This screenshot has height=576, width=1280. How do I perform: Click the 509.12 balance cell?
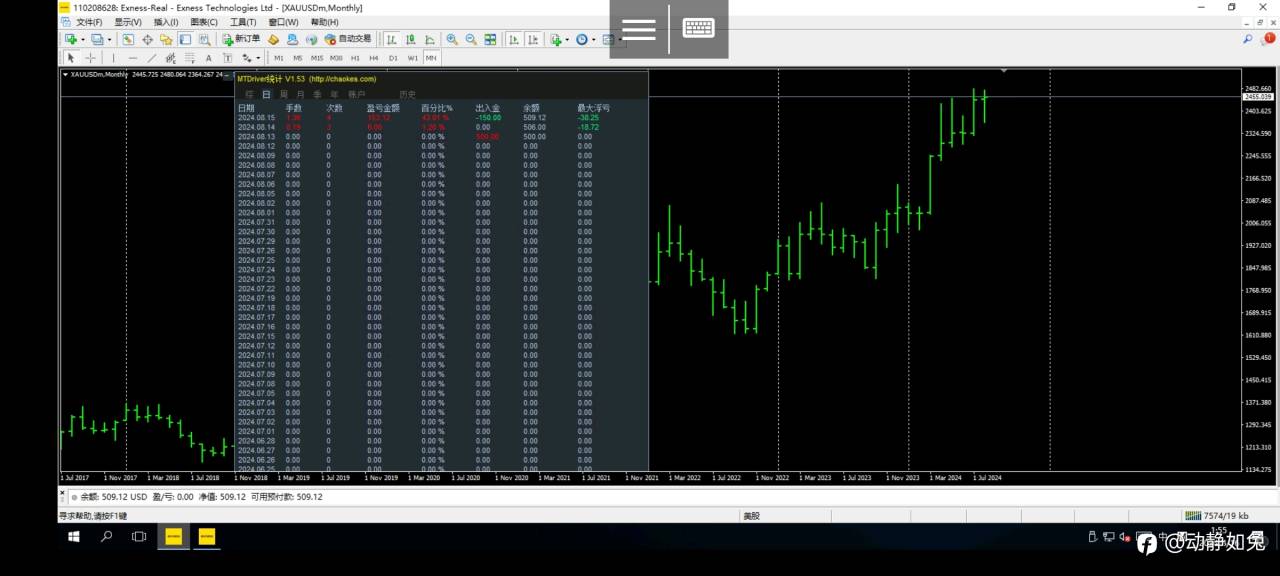(534, 117)
